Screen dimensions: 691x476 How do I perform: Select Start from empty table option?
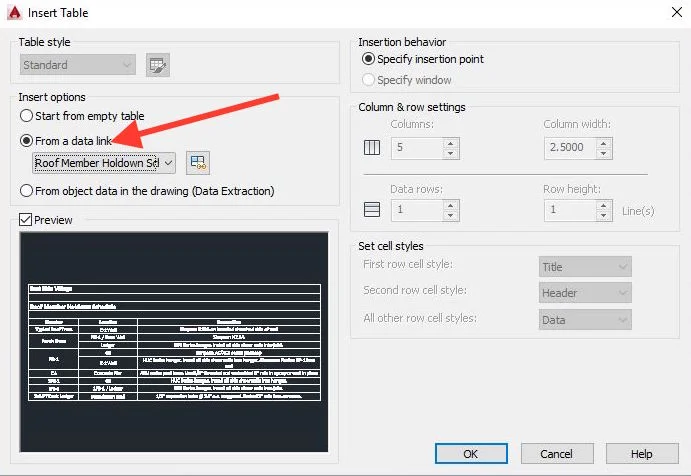[x=82, y=116]
